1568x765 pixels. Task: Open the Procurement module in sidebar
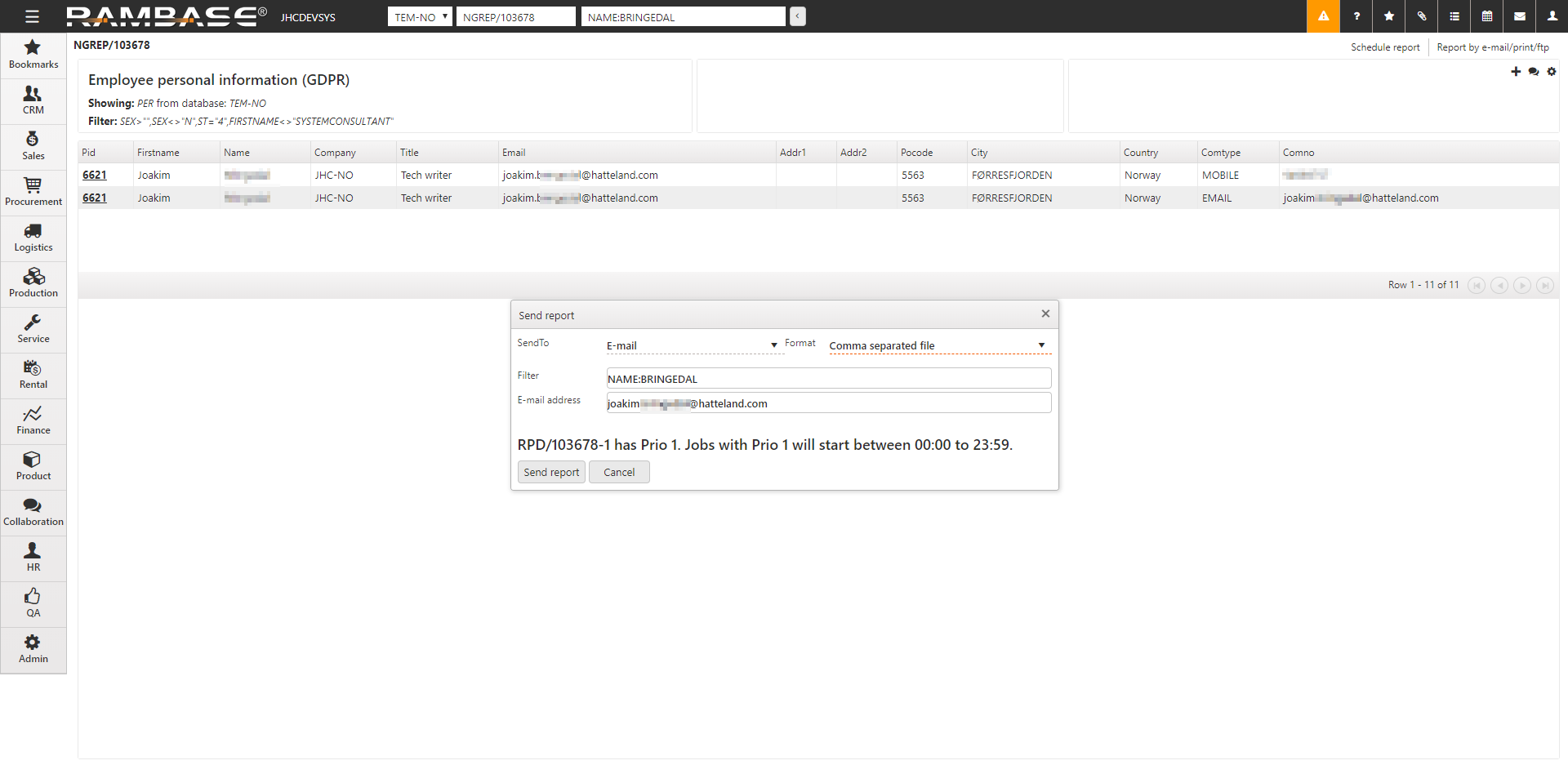tap(33, 192)
